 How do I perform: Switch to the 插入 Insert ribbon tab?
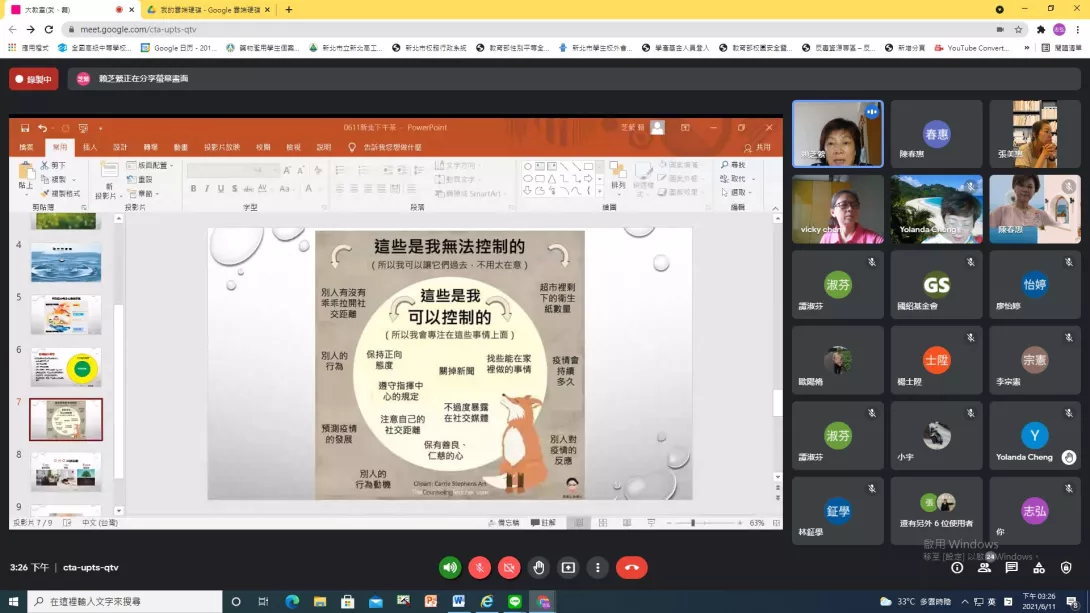pyautogui.click(x=90, y=147)
